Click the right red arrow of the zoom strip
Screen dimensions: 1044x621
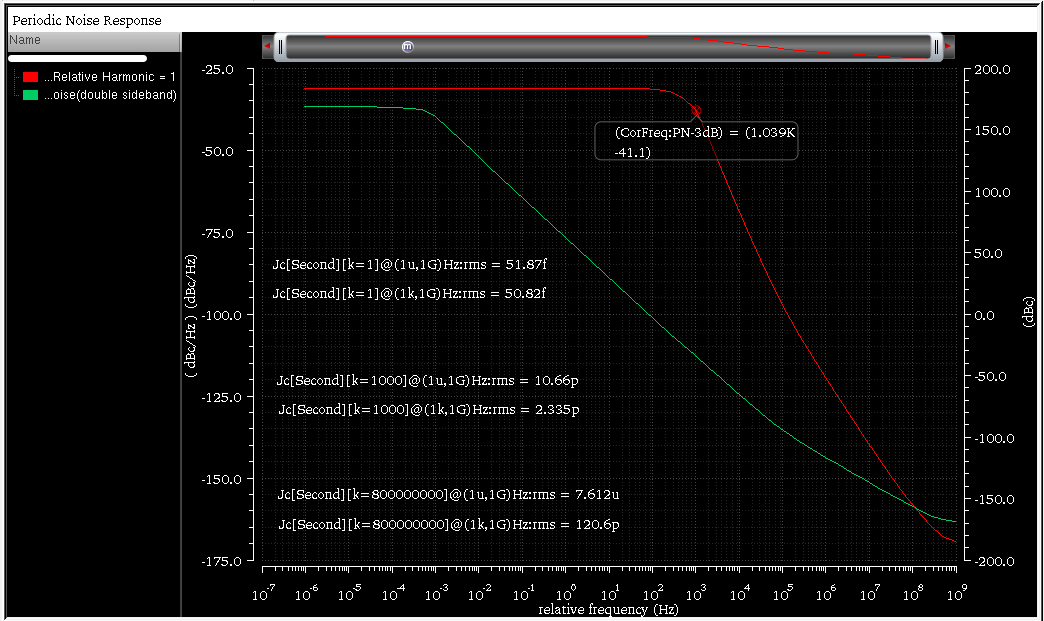pos(948,46)
